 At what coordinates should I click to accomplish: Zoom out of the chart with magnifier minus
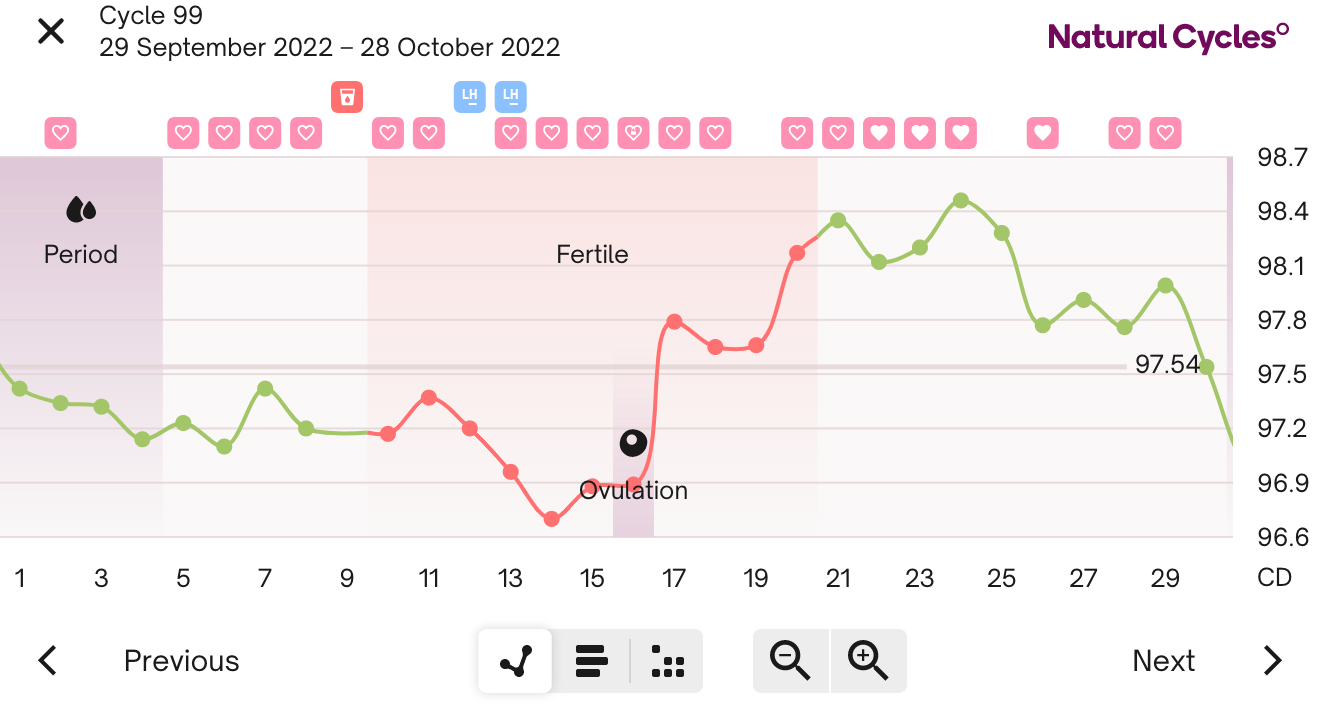(x=790, y=660)
